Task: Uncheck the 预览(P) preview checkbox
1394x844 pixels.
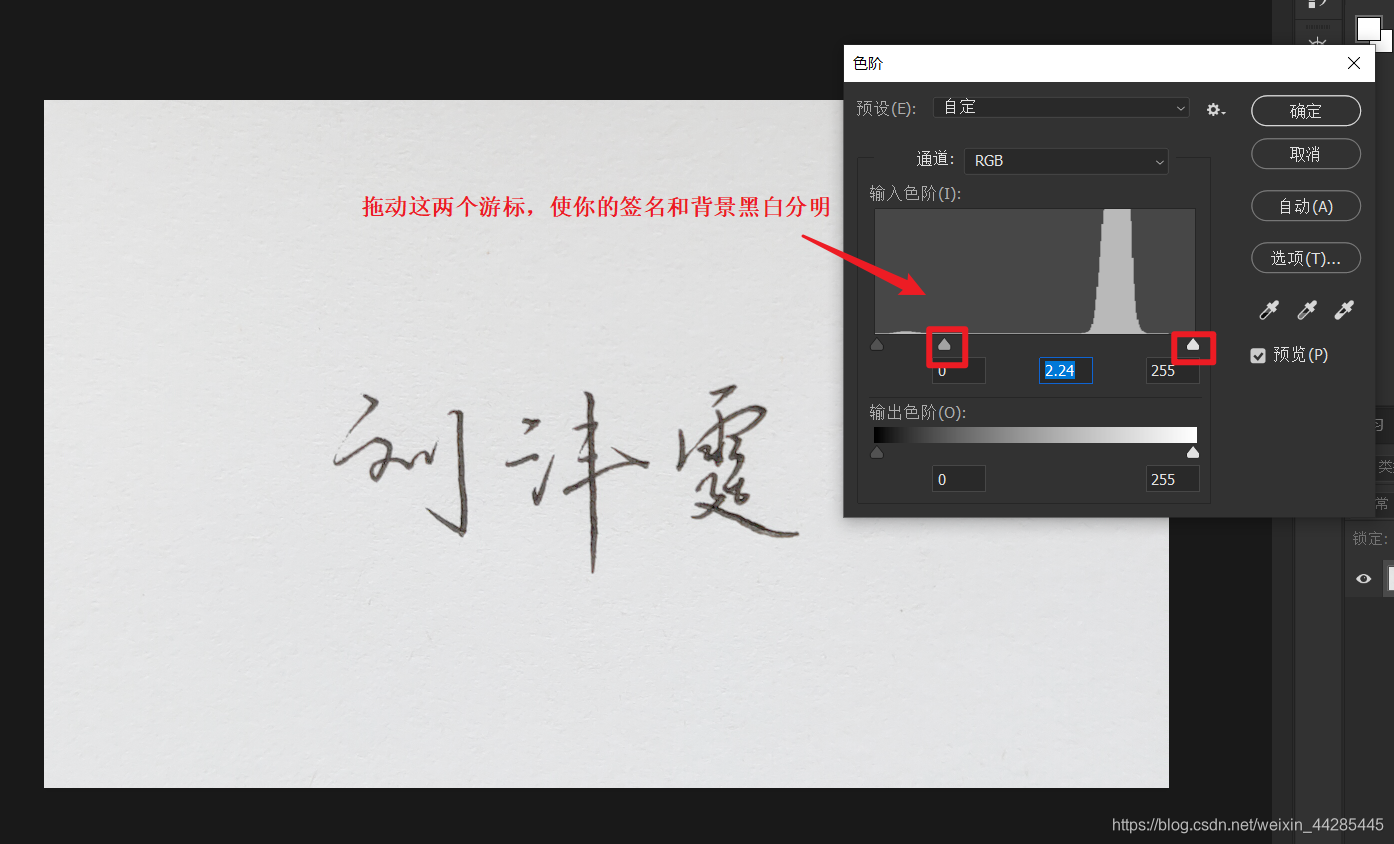Action: pyautogui.click(x=1258, y=355)
